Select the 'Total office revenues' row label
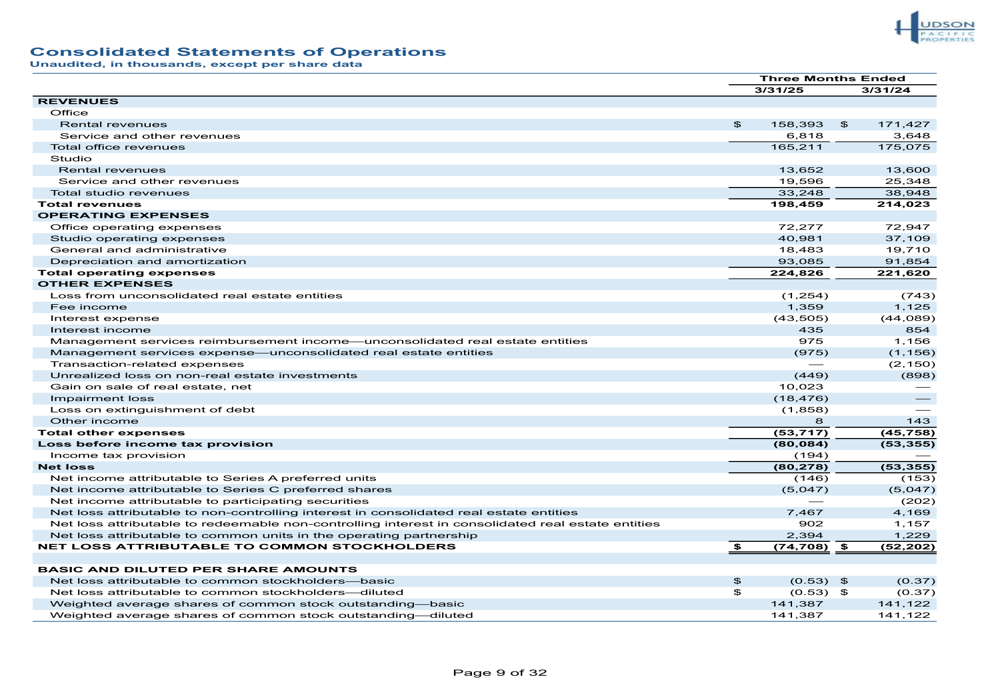 coord(117,147)
